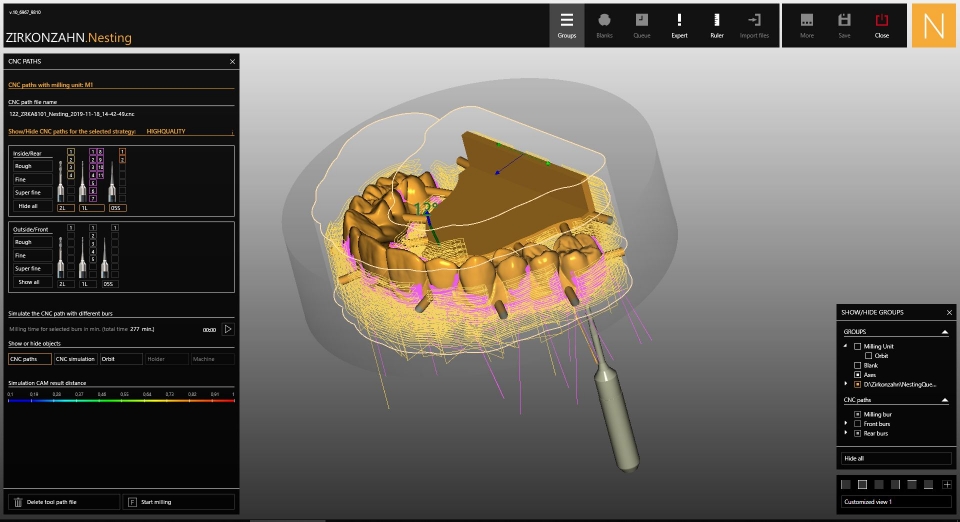Image resolution: width=960 pixels, height=522 pixels.
Task: Click the orange N logo tile
Action: tap(934, 26)
